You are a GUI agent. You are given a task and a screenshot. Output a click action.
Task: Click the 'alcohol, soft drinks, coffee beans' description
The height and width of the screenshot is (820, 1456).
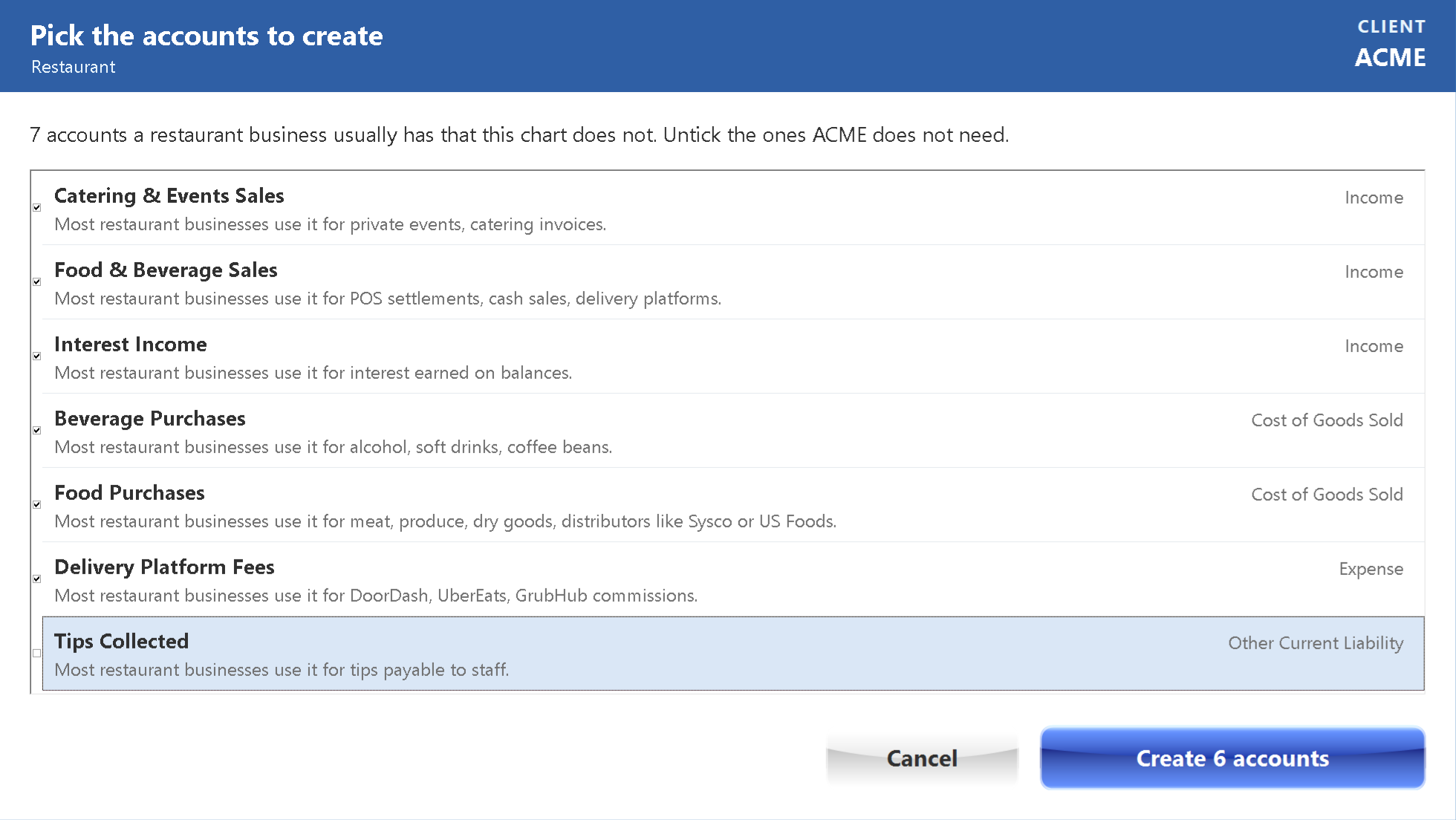(x=333, y=447)
